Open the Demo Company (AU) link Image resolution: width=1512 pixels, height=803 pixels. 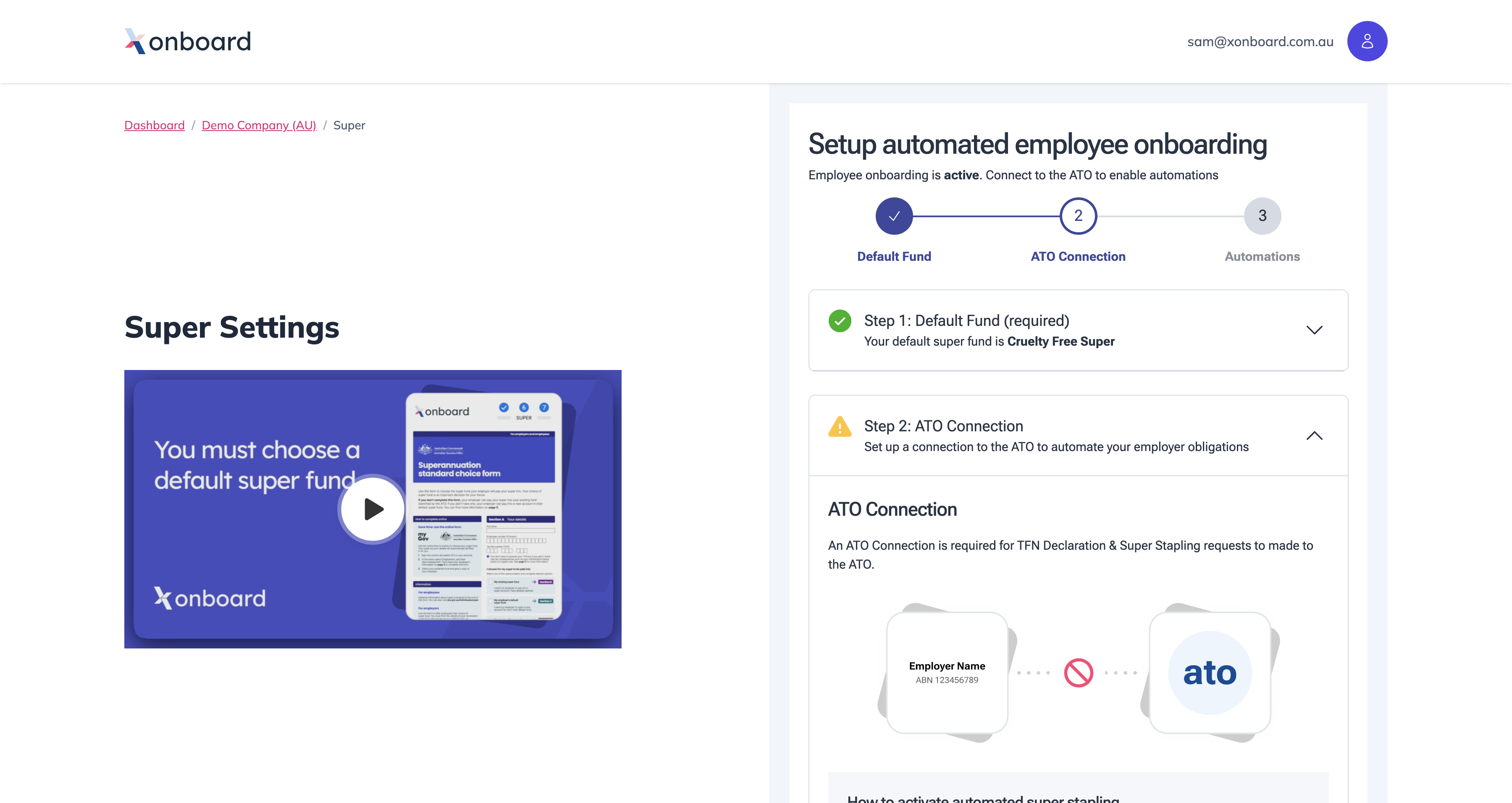[259, 125]
